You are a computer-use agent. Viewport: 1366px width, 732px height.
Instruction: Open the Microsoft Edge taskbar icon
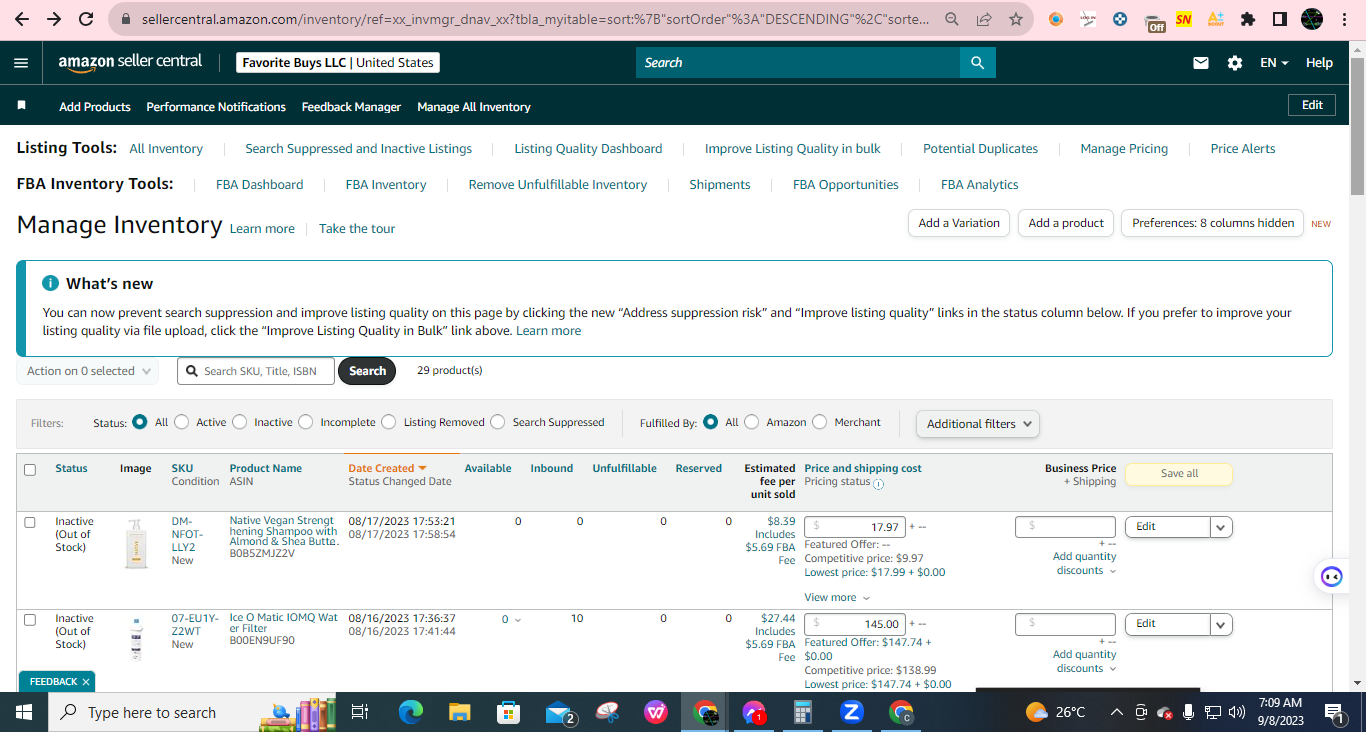point(411,712)
